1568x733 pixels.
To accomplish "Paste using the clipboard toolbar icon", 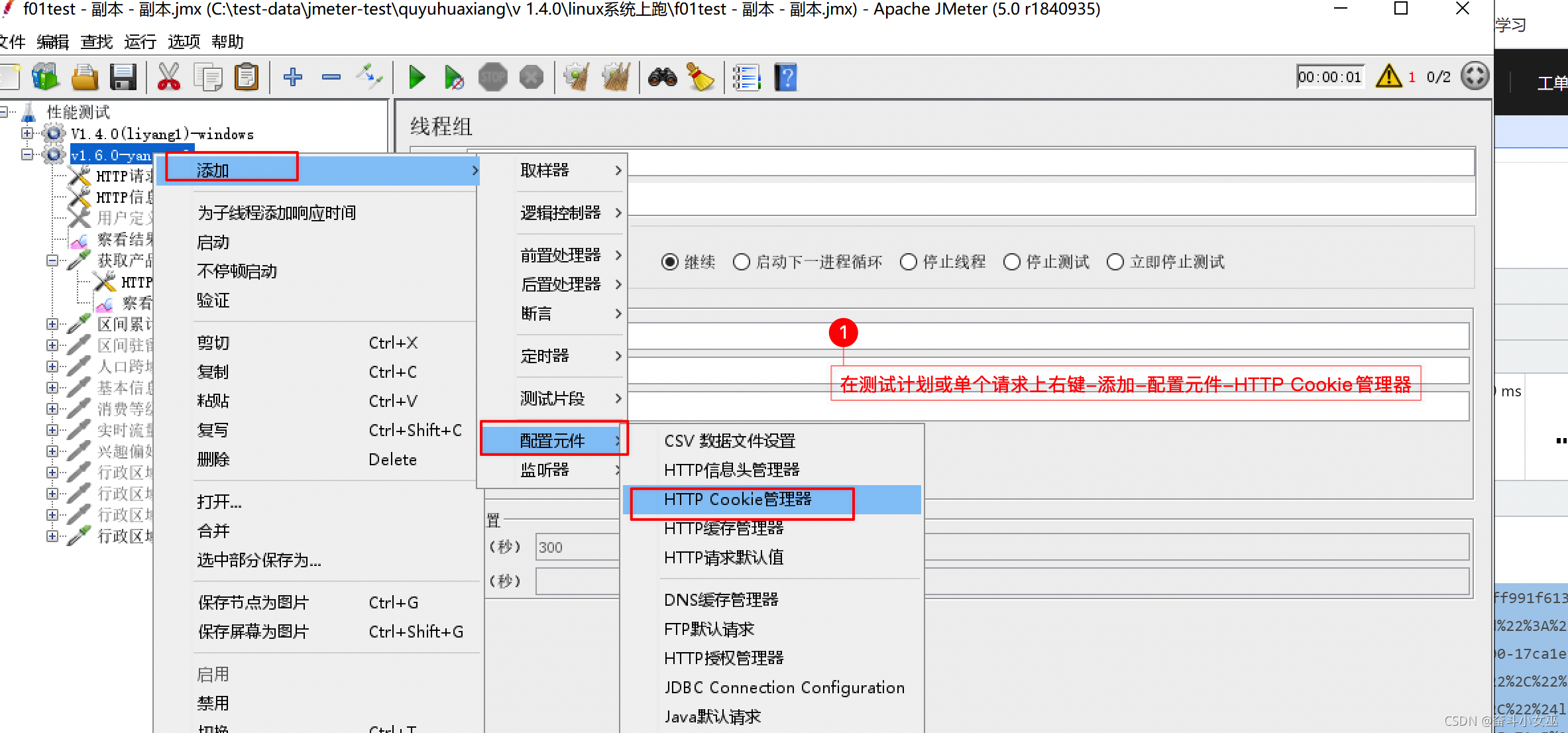I will (247, 77).
